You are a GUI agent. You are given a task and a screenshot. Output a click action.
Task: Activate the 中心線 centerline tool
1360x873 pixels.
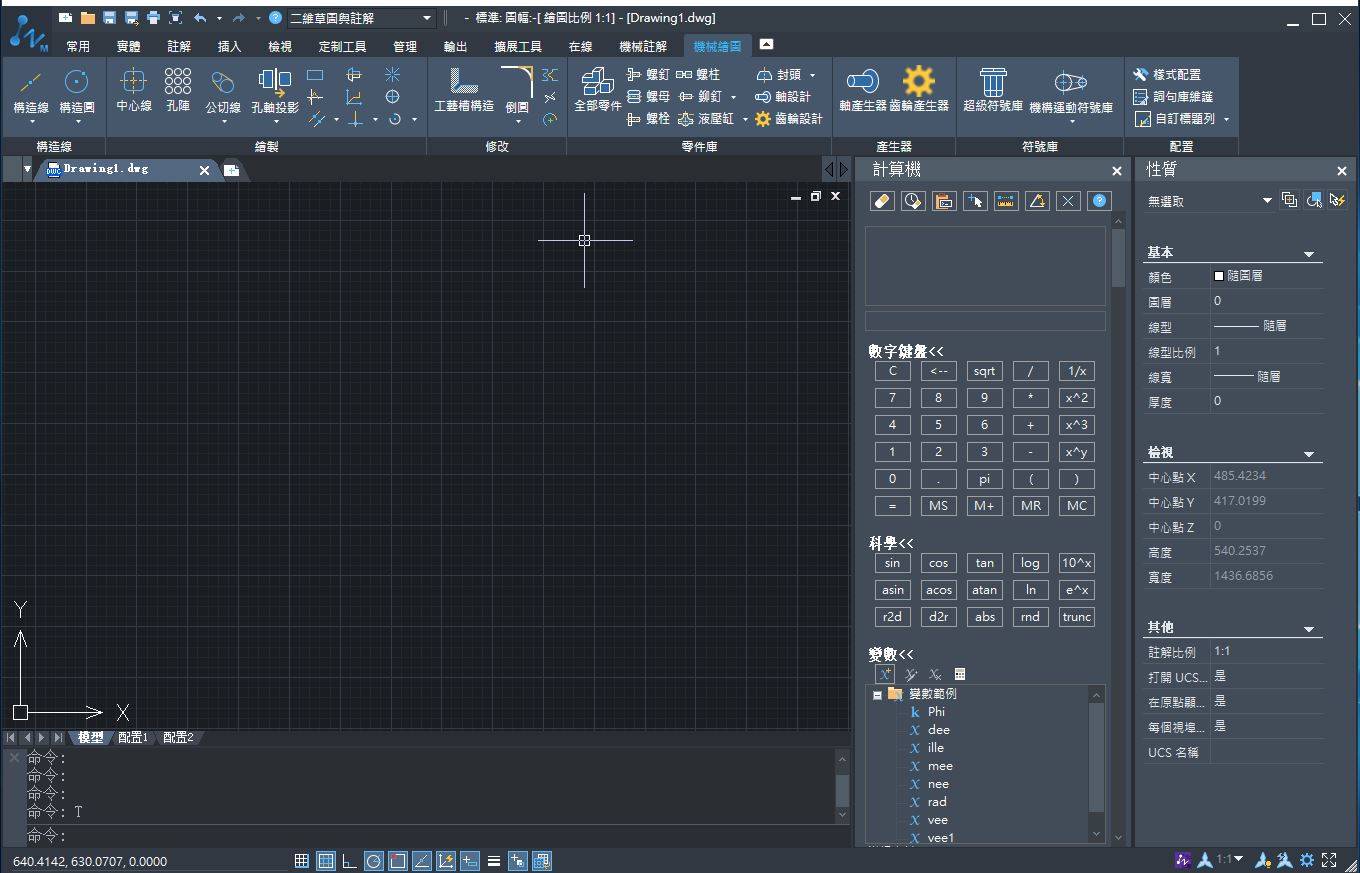(x=134, y=90)
